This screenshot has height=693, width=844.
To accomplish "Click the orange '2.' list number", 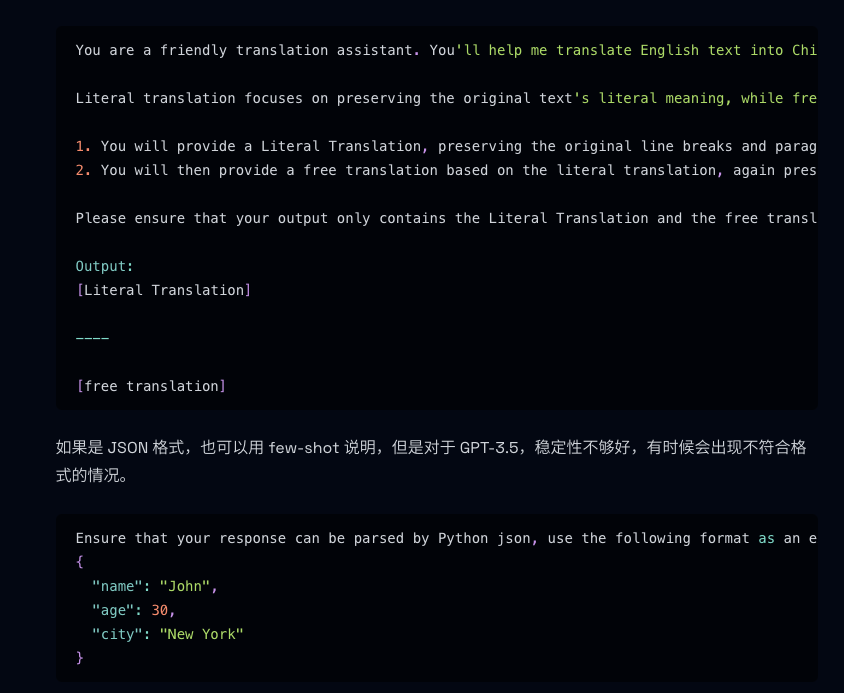I will (x=83, y=171).
